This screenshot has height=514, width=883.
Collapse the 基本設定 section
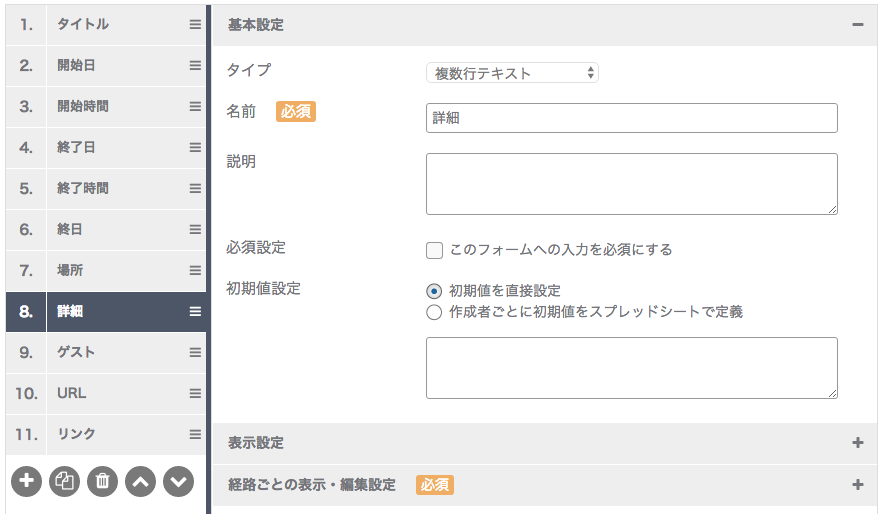point(858,25)
